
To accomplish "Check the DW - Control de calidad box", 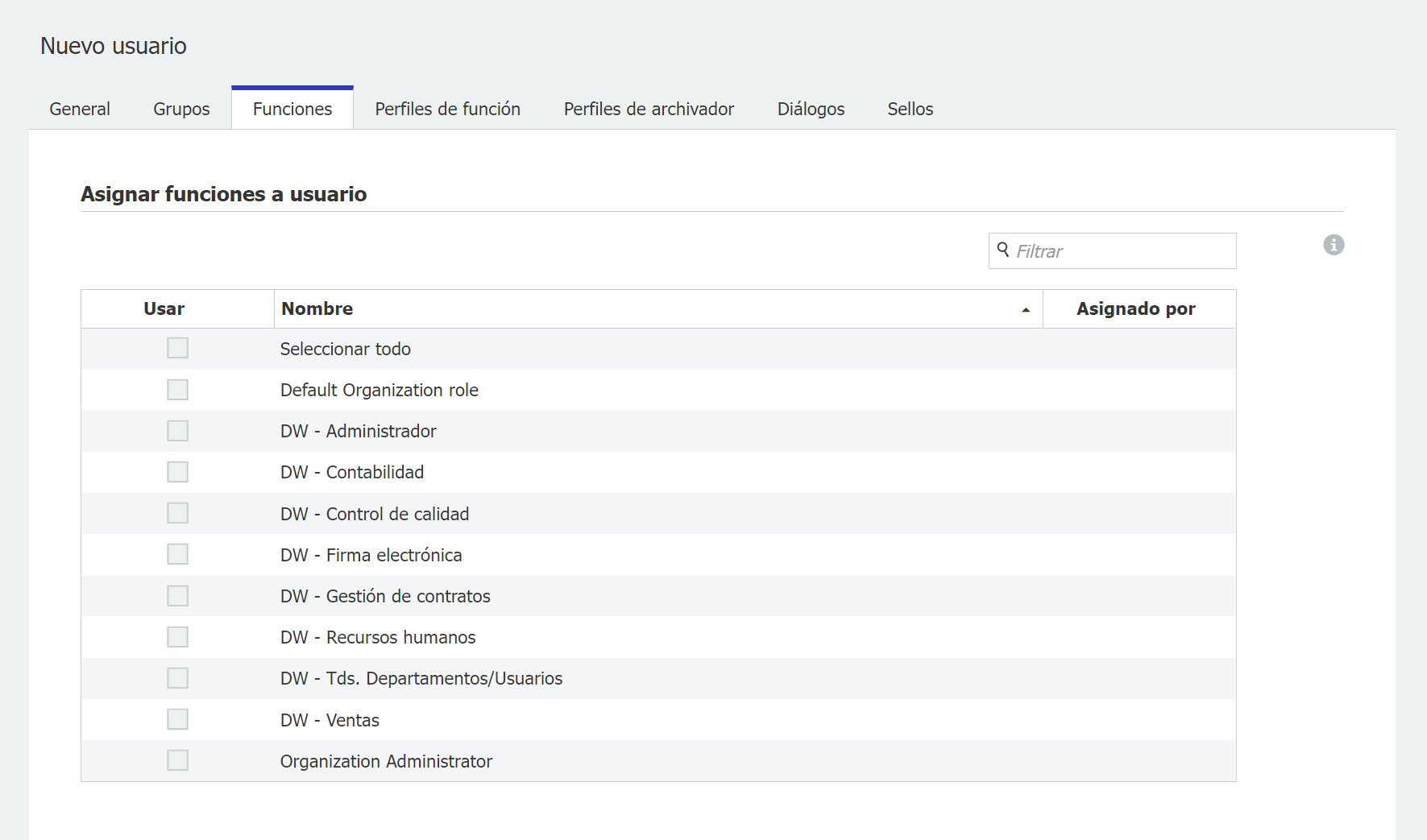I will point(177,513).
